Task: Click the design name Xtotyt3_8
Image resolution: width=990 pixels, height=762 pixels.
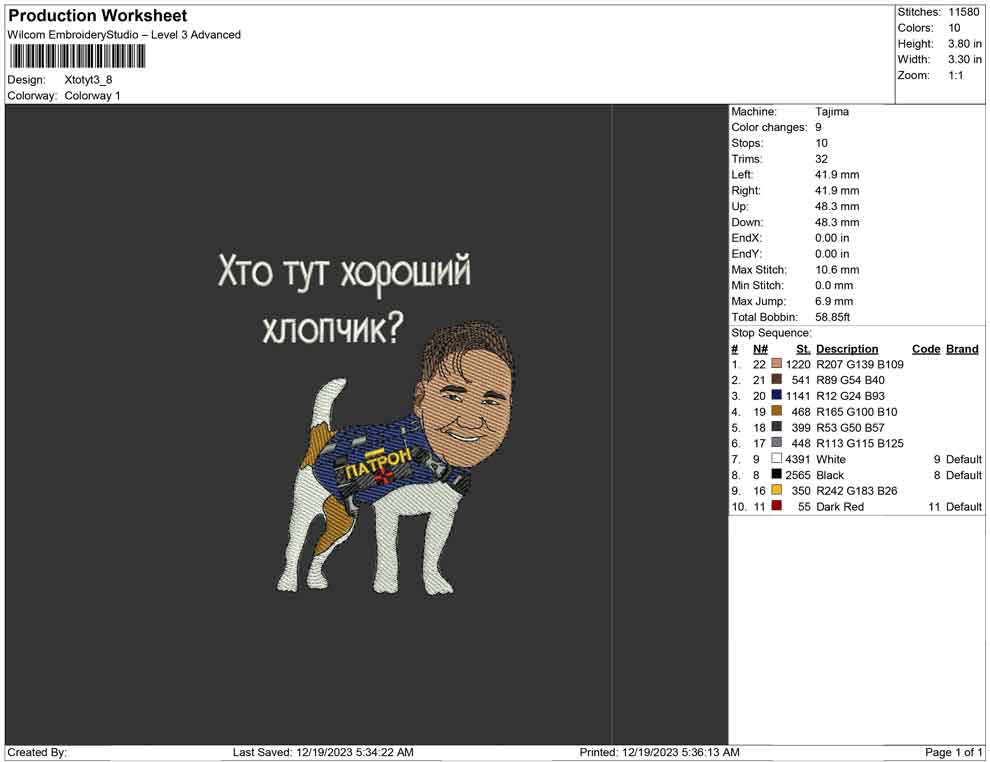Action: (88, 80)
